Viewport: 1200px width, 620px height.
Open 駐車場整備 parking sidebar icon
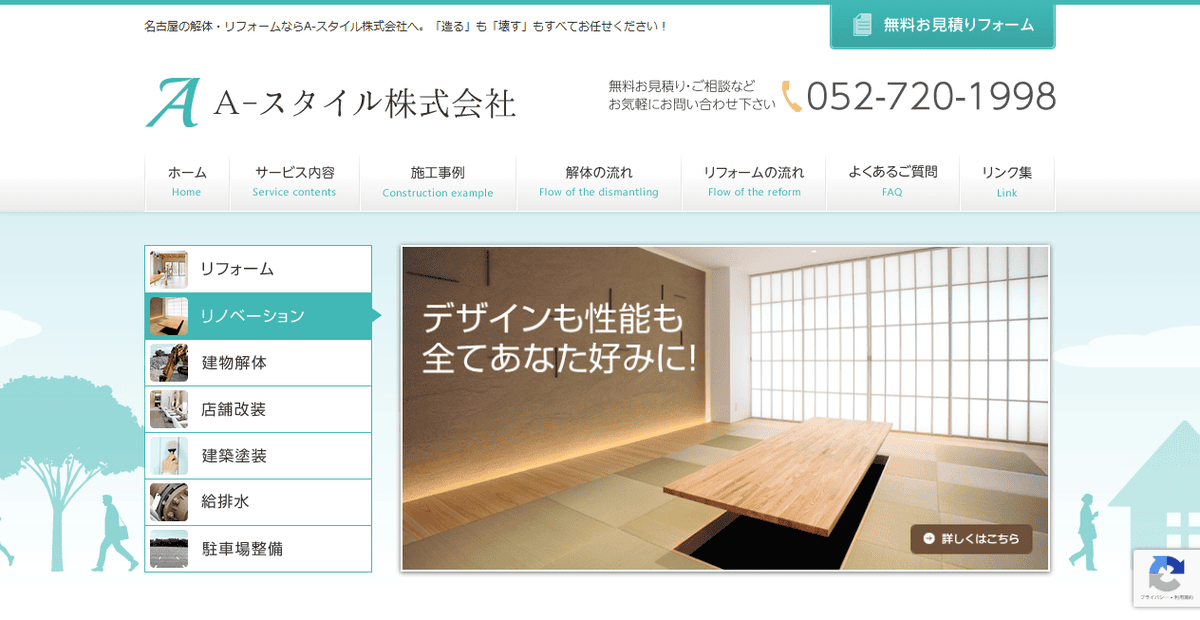[x=170, y=548]
